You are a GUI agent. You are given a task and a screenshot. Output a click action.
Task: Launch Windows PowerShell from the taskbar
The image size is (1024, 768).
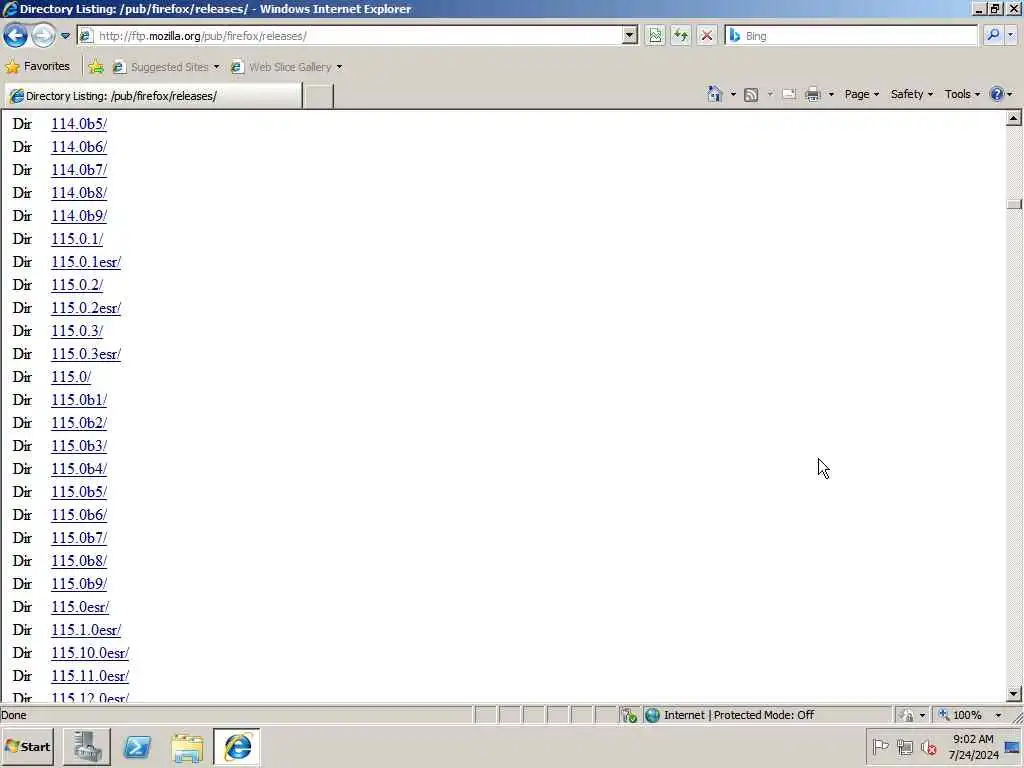(x=137, y=746)
